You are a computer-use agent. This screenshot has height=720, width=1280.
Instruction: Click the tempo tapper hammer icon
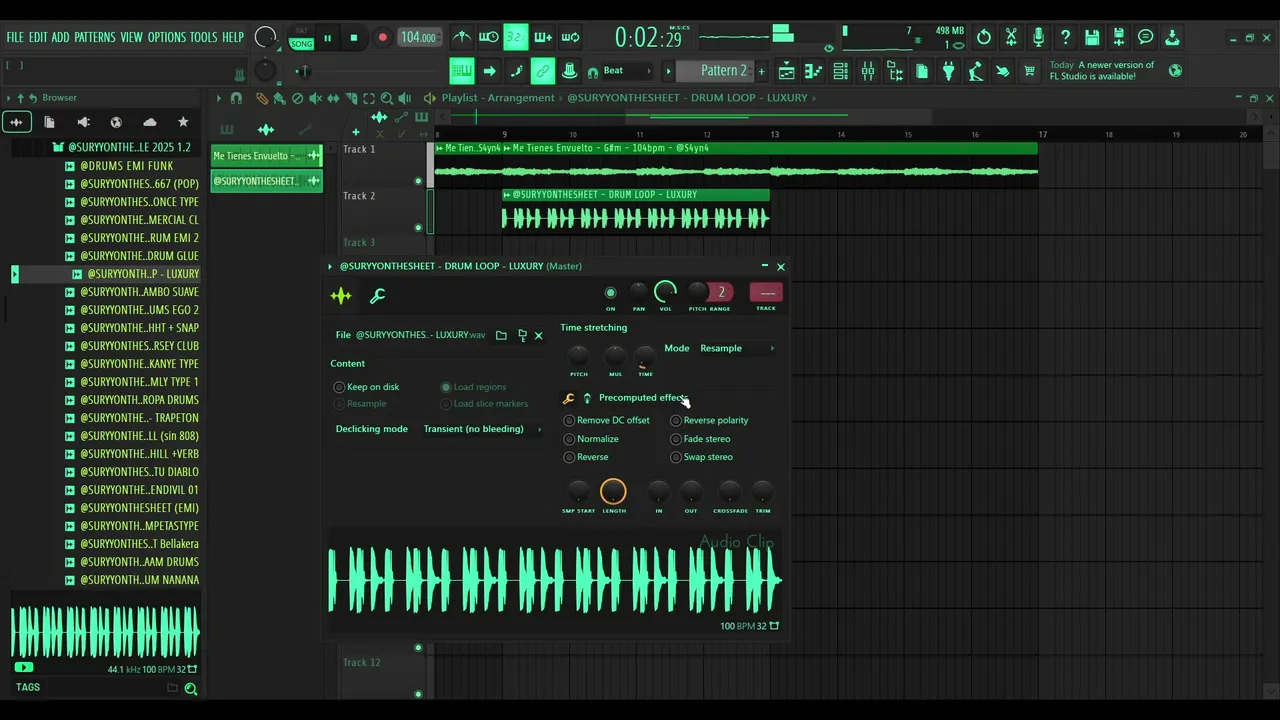point(976,71)
